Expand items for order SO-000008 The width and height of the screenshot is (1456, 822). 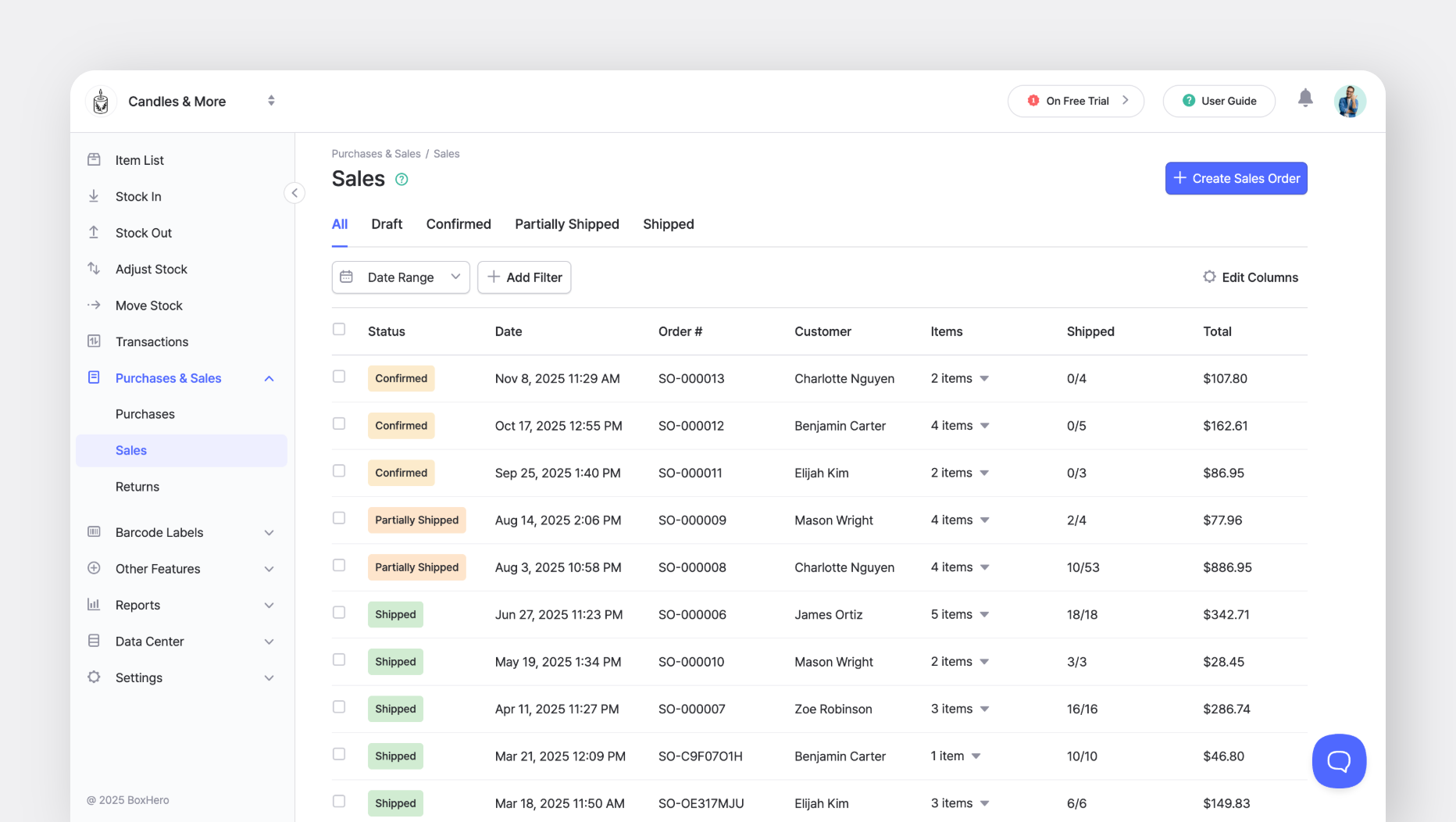983,567
